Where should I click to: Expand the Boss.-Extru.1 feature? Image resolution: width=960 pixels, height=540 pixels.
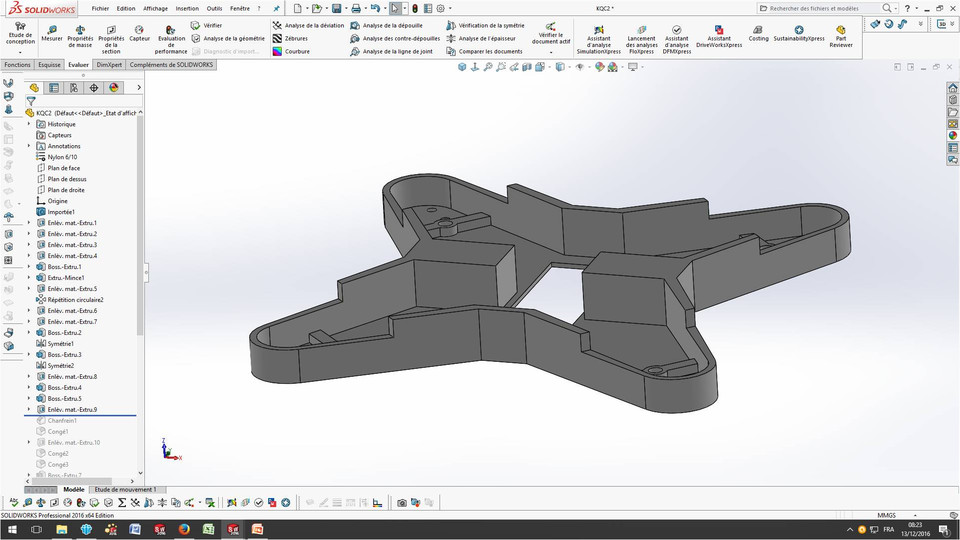point(29,267)
